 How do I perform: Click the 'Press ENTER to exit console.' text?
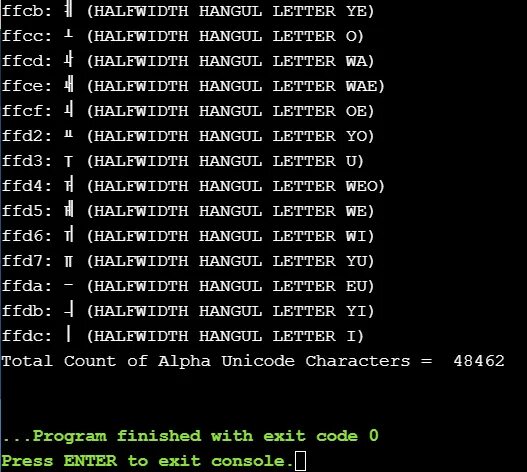click(147, 461)
